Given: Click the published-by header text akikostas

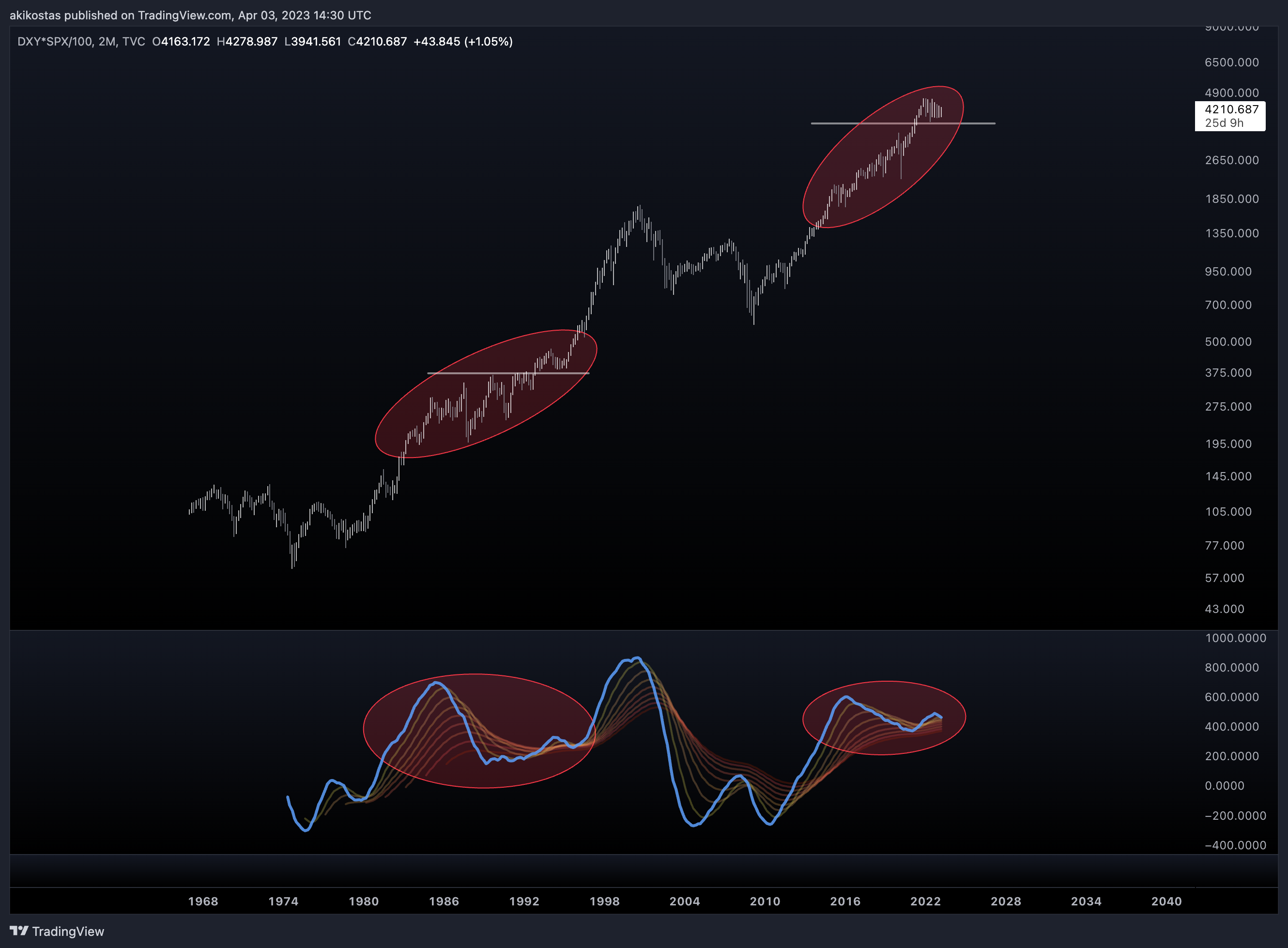Looking at the screenshot, I should [35, 15].
